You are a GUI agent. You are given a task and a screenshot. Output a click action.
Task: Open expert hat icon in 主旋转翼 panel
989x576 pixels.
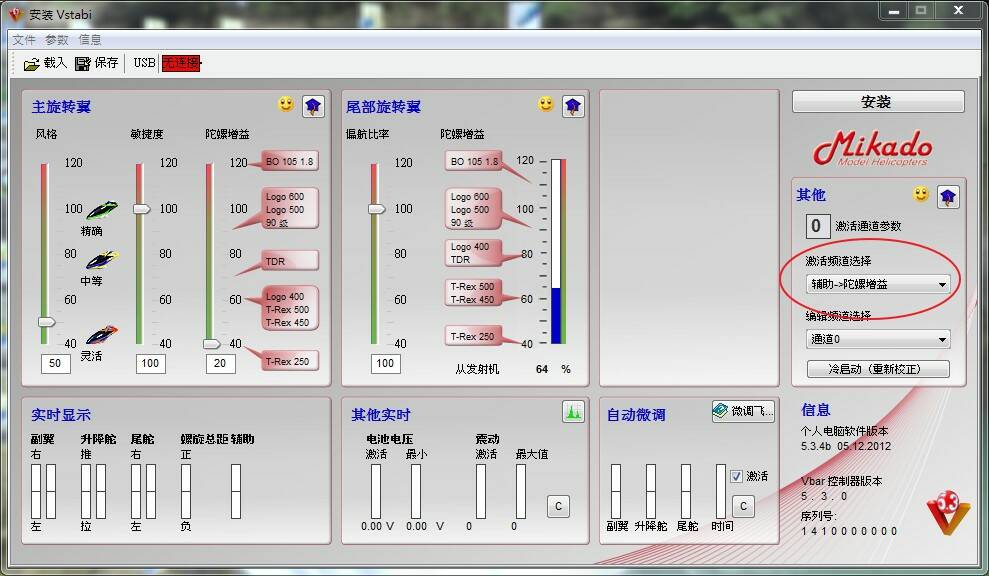(x=313, y=106)
